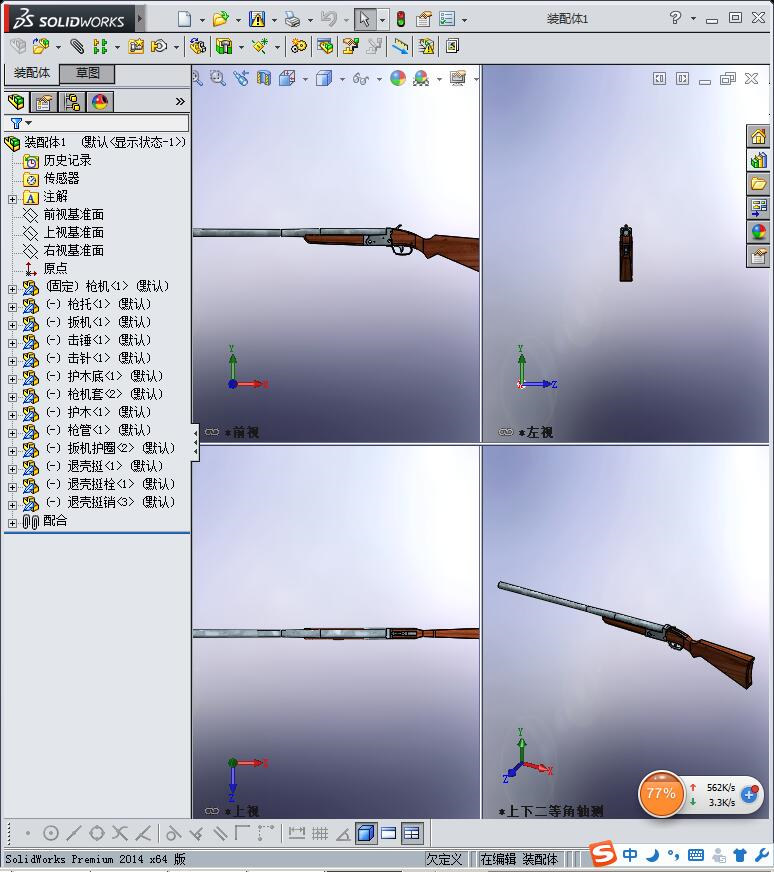Open the PropertyManager tab
The image size is (774, 872).
click(x=43, y=102)
